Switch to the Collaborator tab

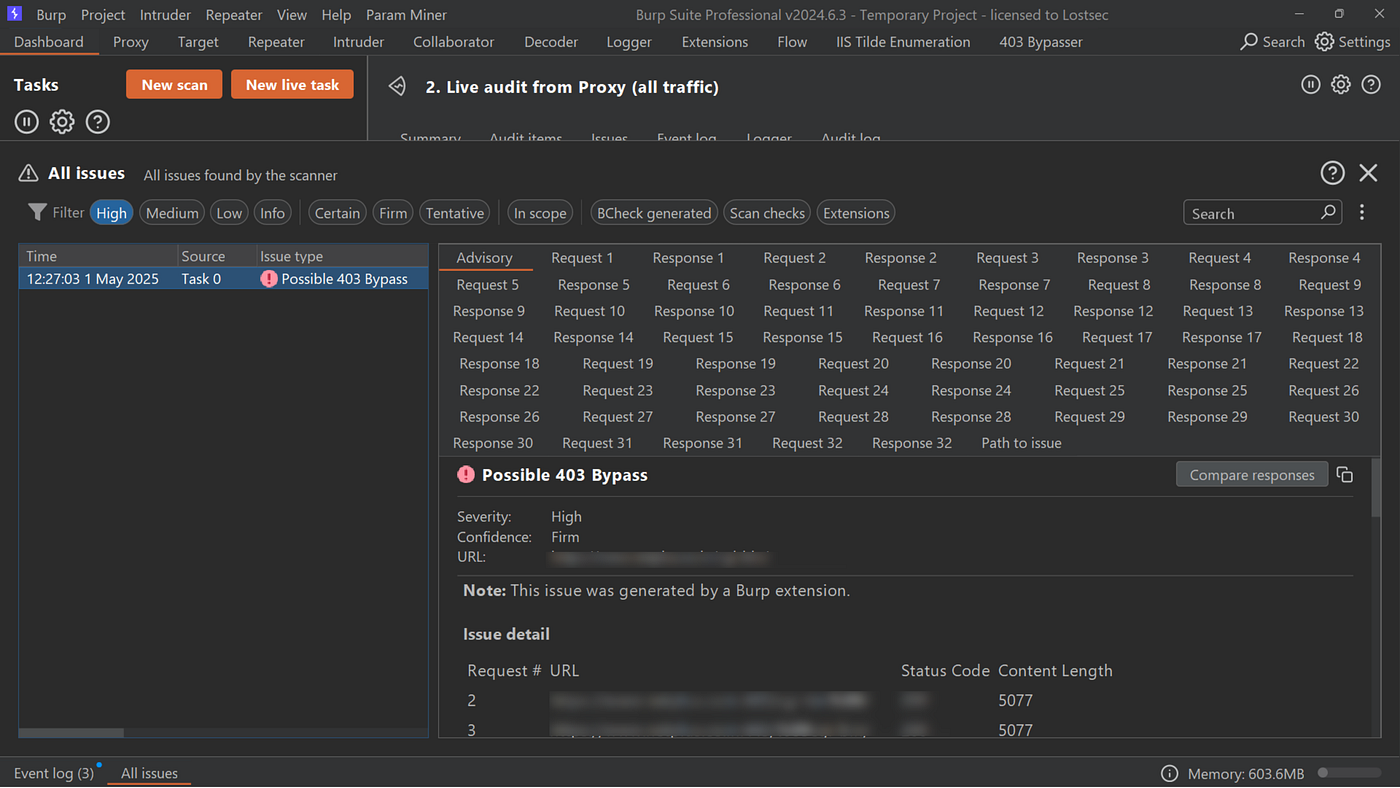pyautogui.click(x=454, y=42)
